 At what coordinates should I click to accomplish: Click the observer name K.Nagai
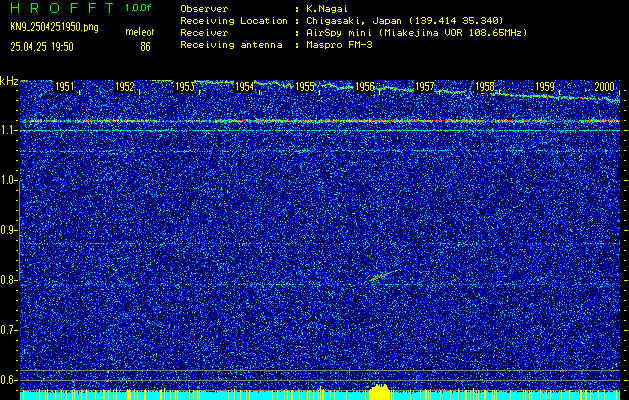[x=327, y=9]
